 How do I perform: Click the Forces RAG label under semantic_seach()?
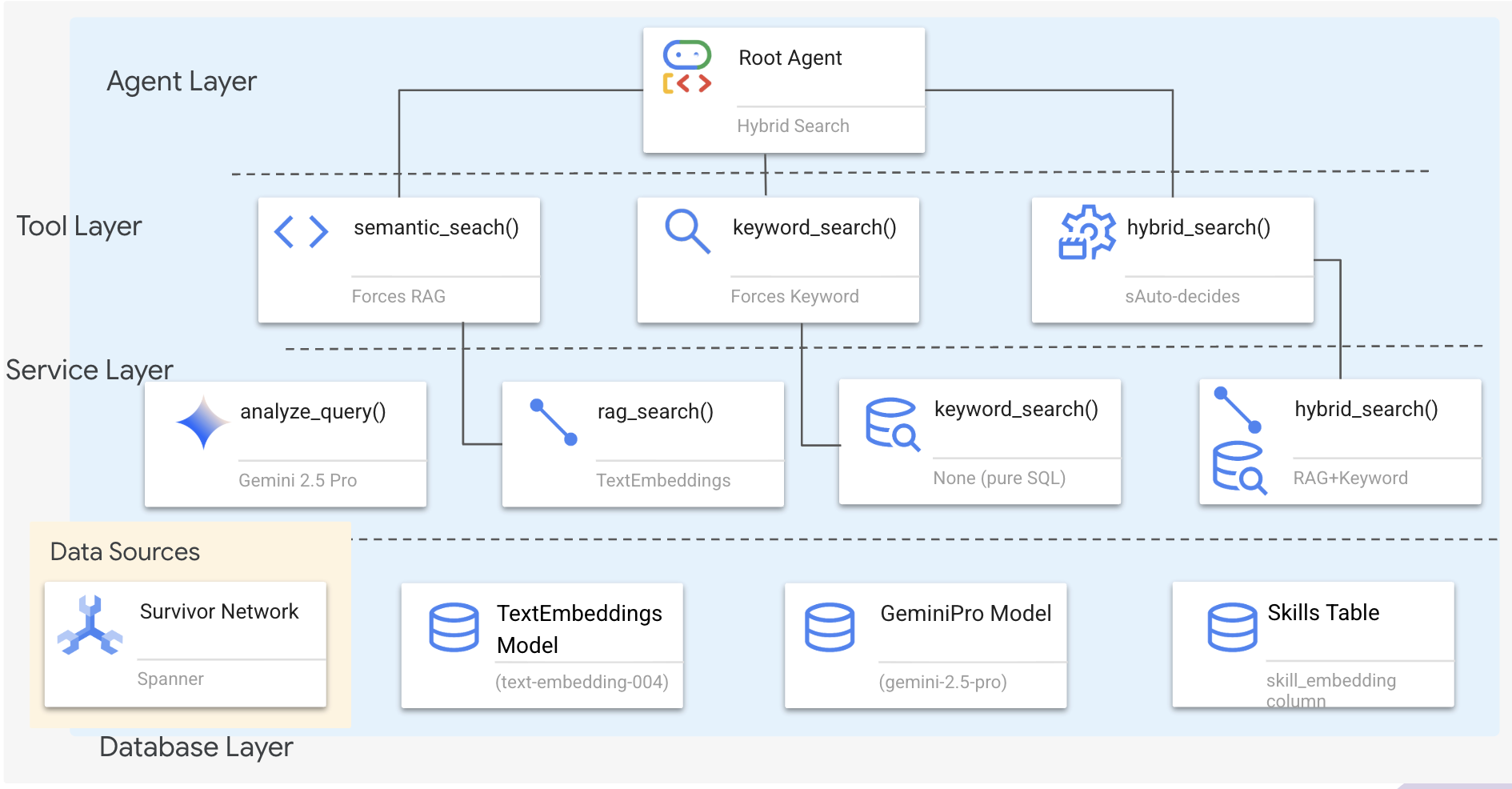point(398,296)
